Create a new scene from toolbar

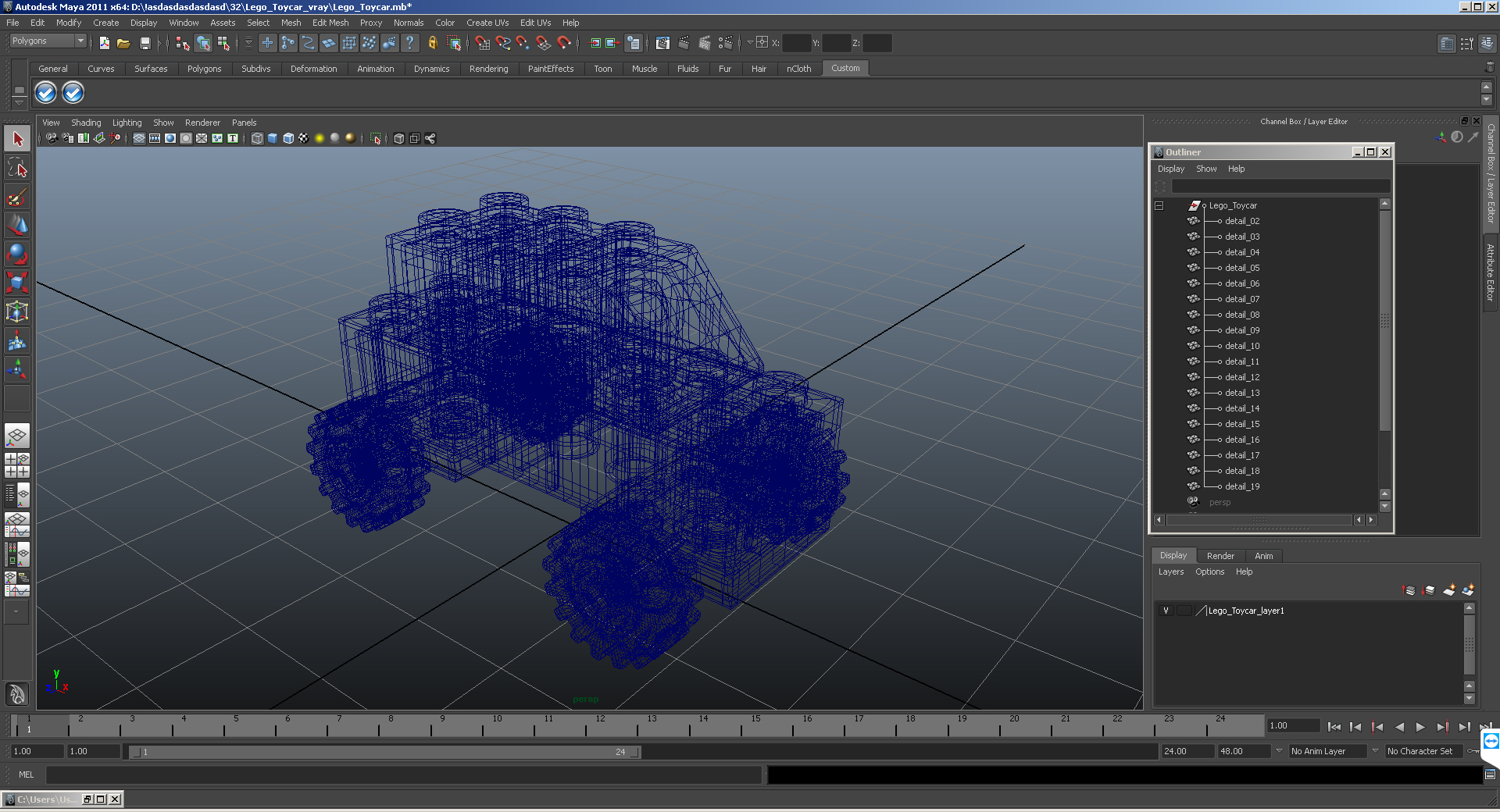[105, 43]
